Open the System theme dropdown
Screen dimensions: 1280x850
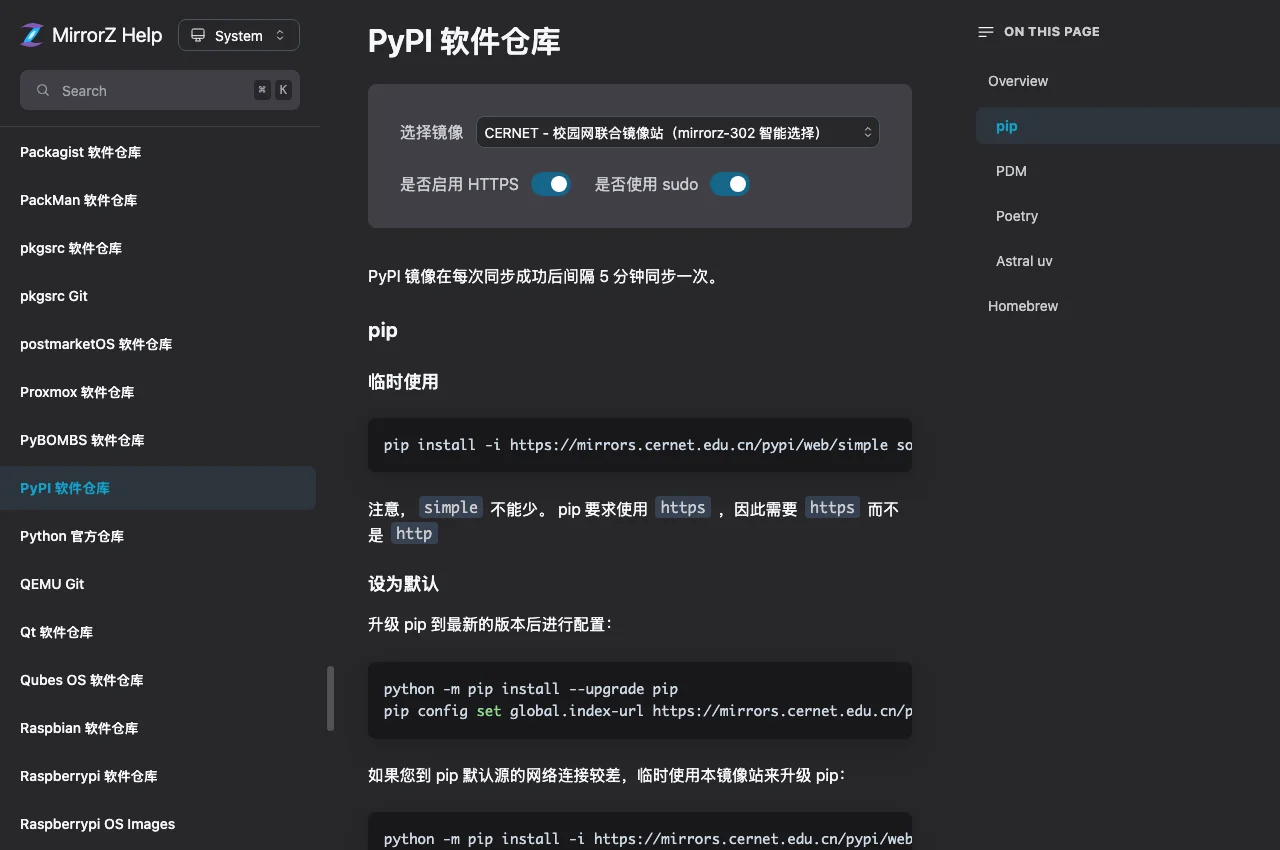click(x=239, y=35)
